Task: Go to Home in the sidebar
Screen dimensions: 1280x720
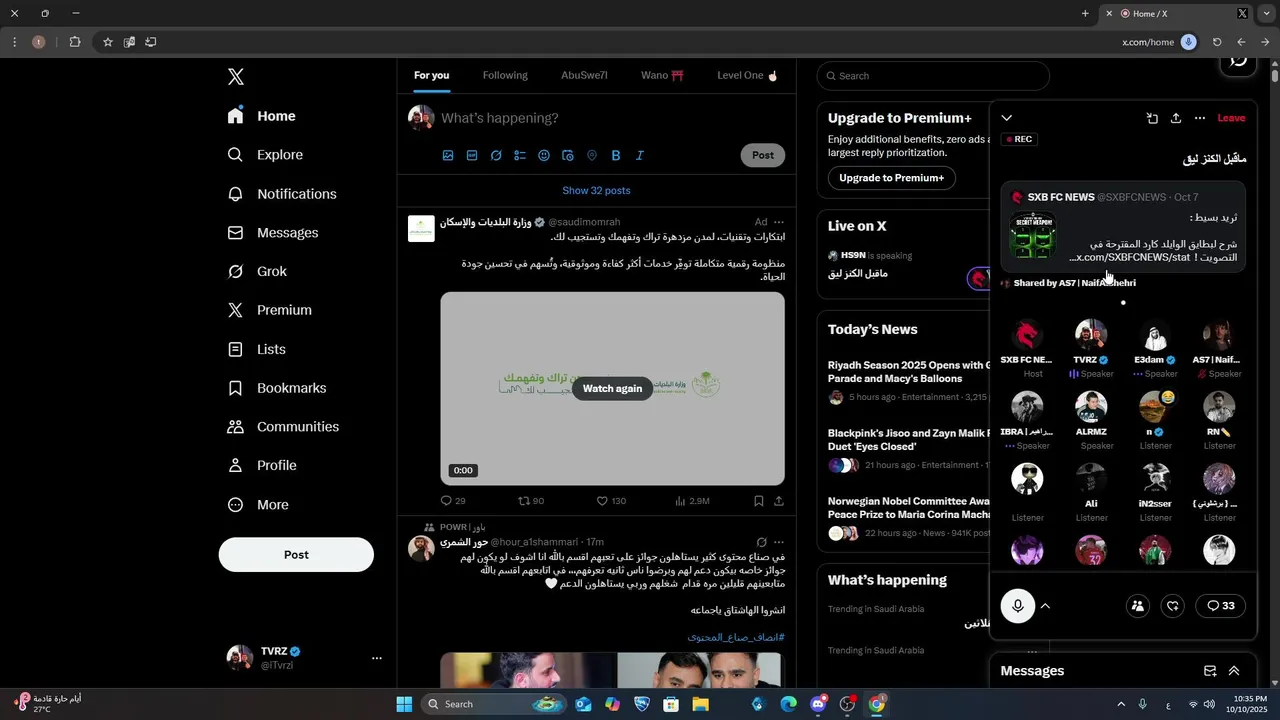Action: pyautogui.click(x=262, y=116)
